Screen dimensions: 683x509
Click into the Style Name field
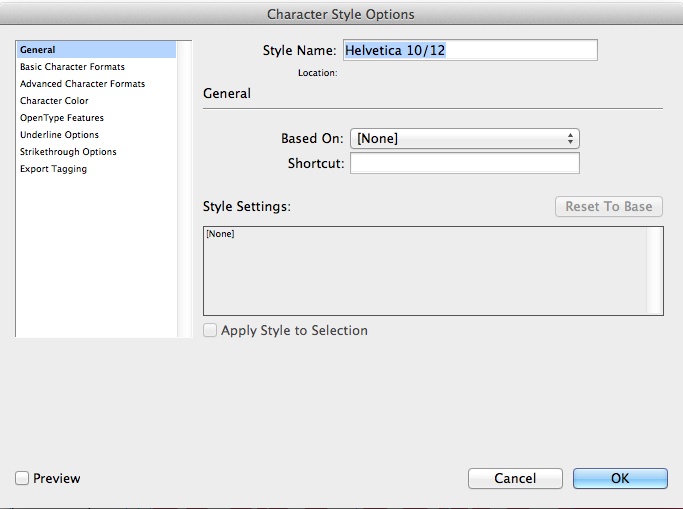click(470, 50)
